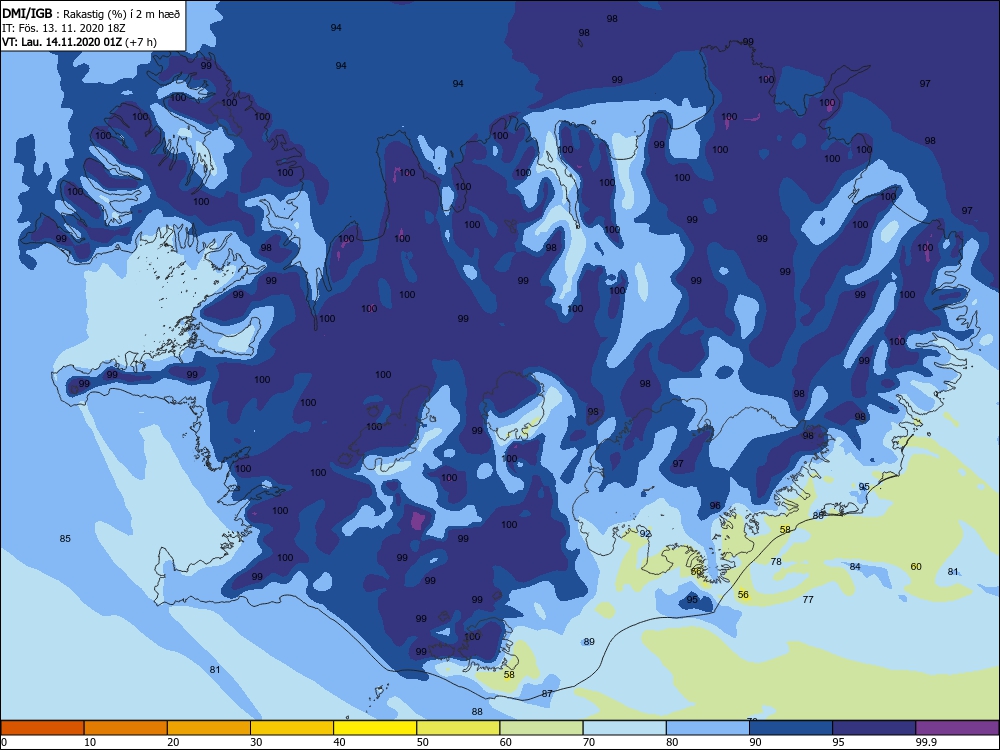Click the legend scale label '70'
This screenshot has height=750, width=1000.
pos(589,742)
